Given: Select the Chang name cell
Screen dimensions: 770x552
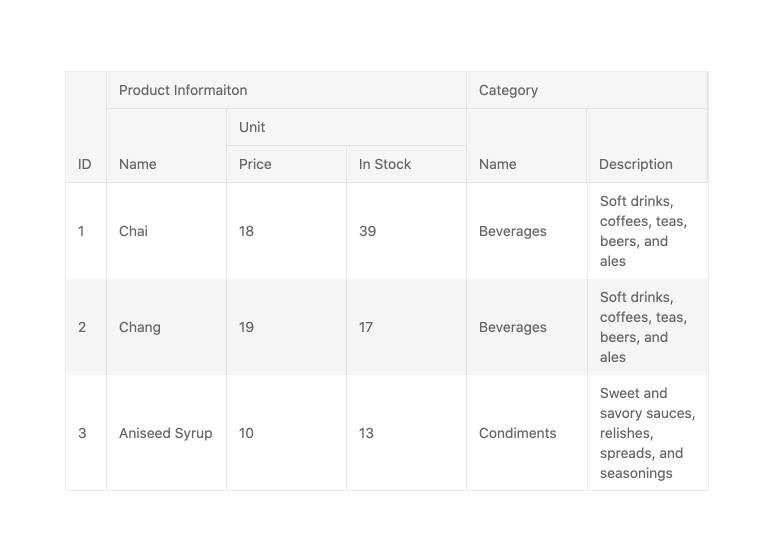Looking at the screenshot, I should 140,327.
